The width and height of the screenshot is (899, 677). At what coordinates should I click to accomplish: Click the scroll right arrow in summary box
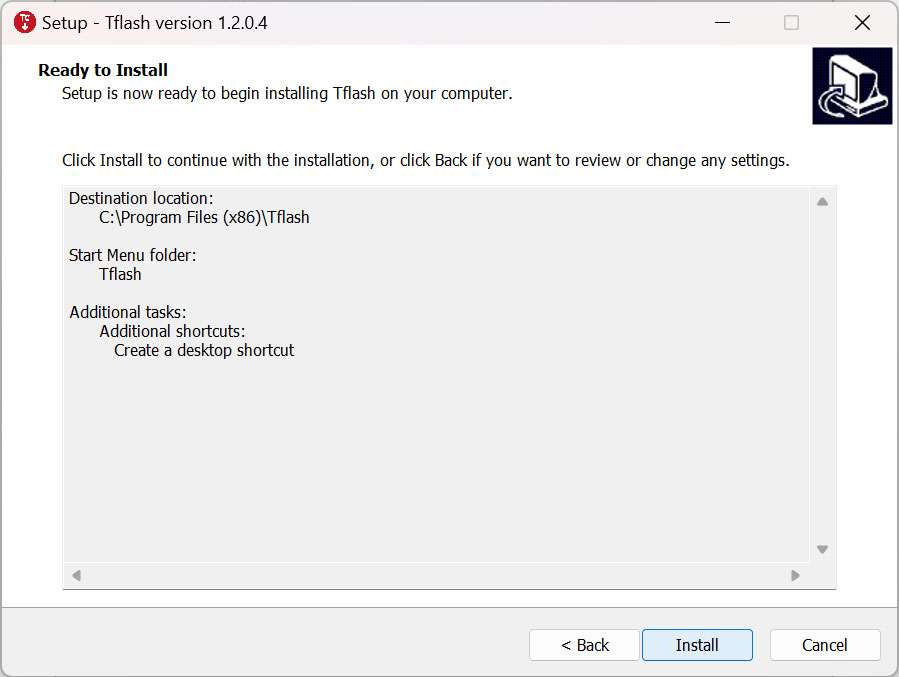pyautogui.click(x=795, y=575)
